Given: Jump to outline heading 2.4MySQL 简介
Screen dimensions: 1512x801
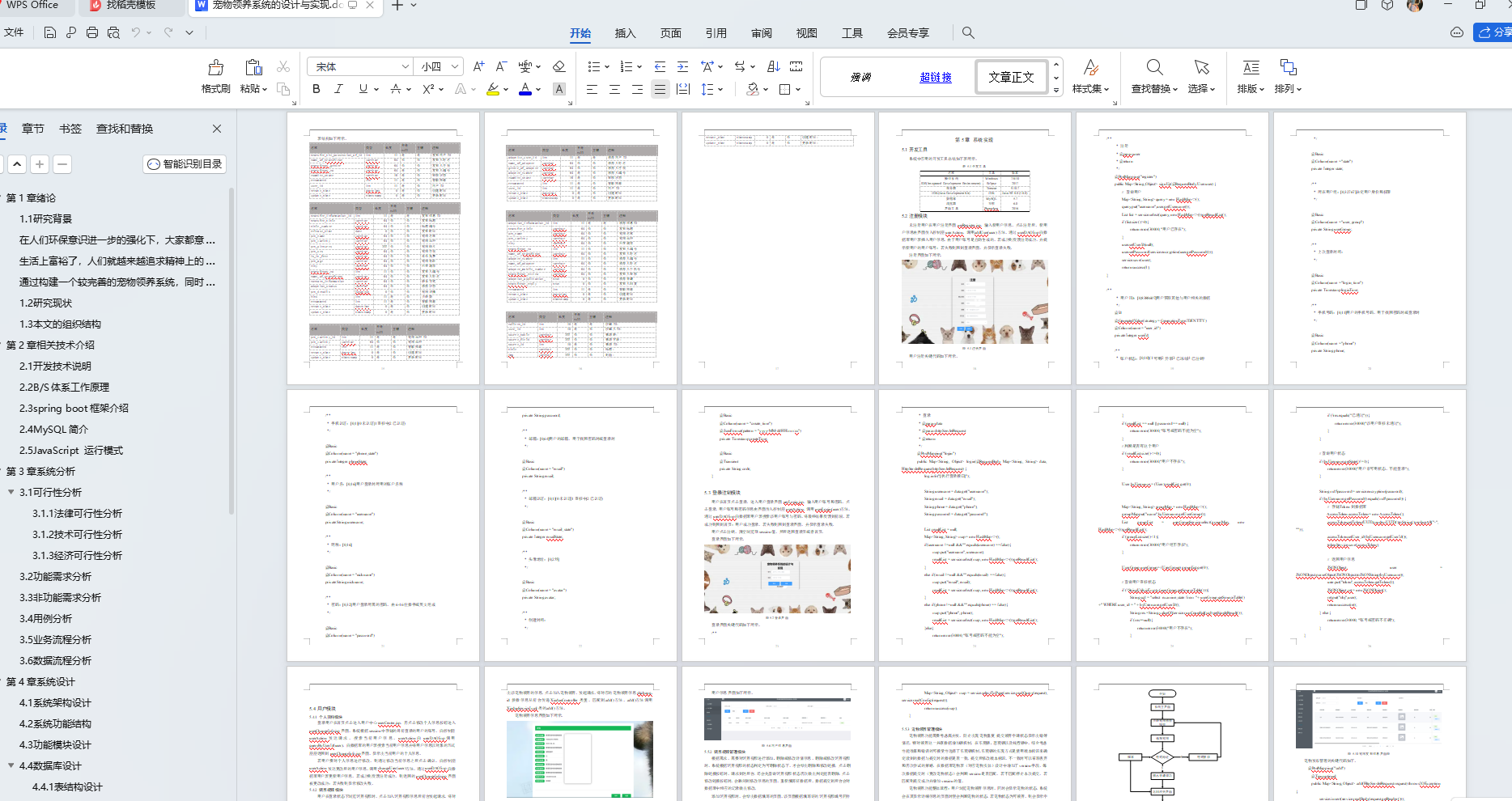Looking at the screenshot, I should coord(53,429).
